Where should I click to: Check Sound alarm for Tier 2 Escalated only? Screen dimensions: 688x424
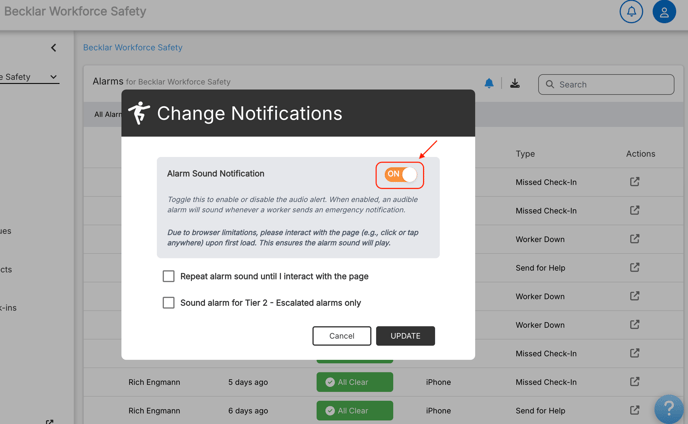tap(168, 303)
